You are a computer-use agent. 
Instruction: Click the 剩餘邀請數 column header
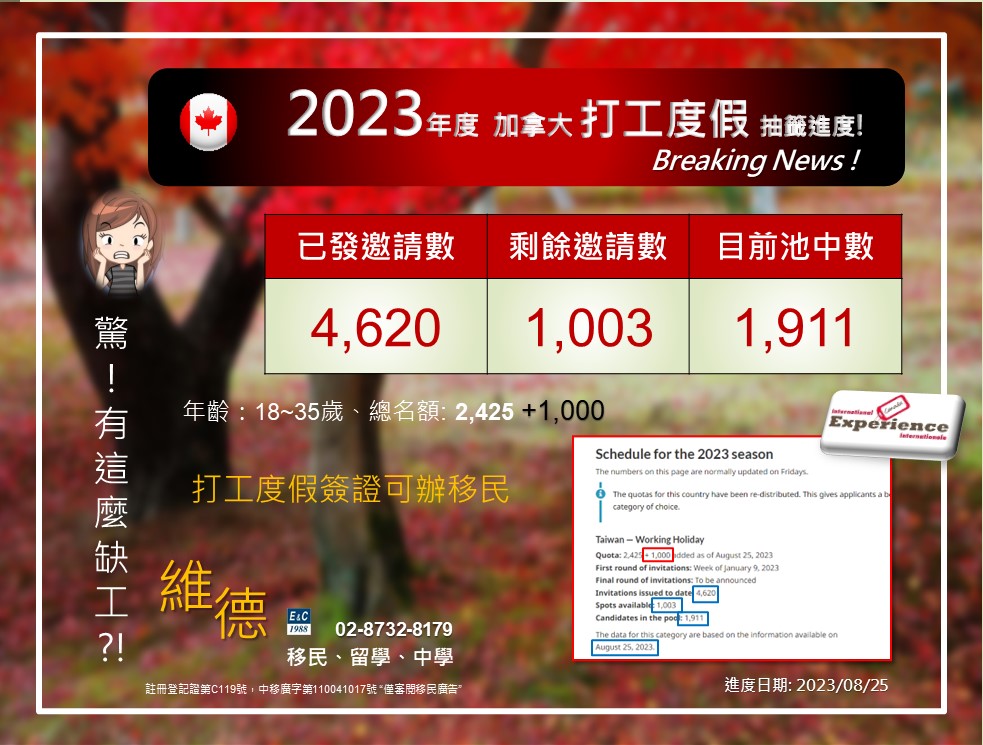588,246
